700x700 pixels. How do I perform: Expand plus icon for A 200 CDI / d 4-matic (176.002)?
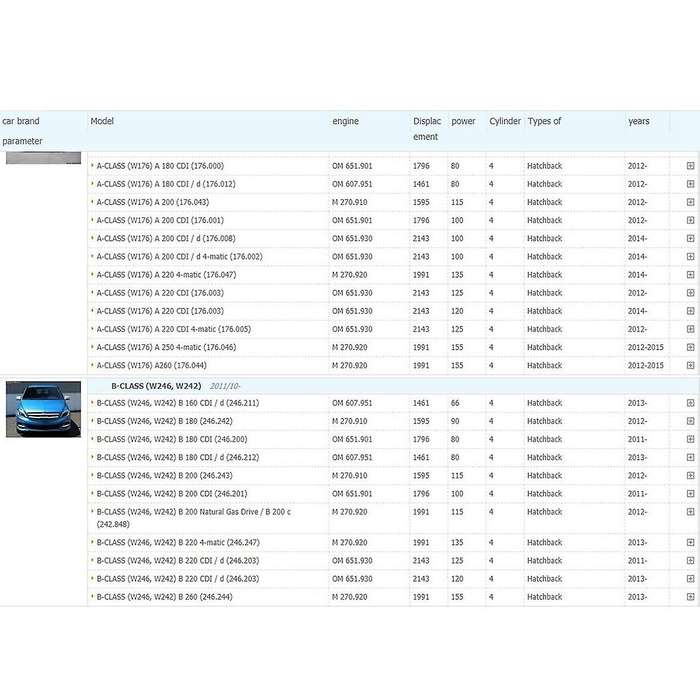coord(690,257)
